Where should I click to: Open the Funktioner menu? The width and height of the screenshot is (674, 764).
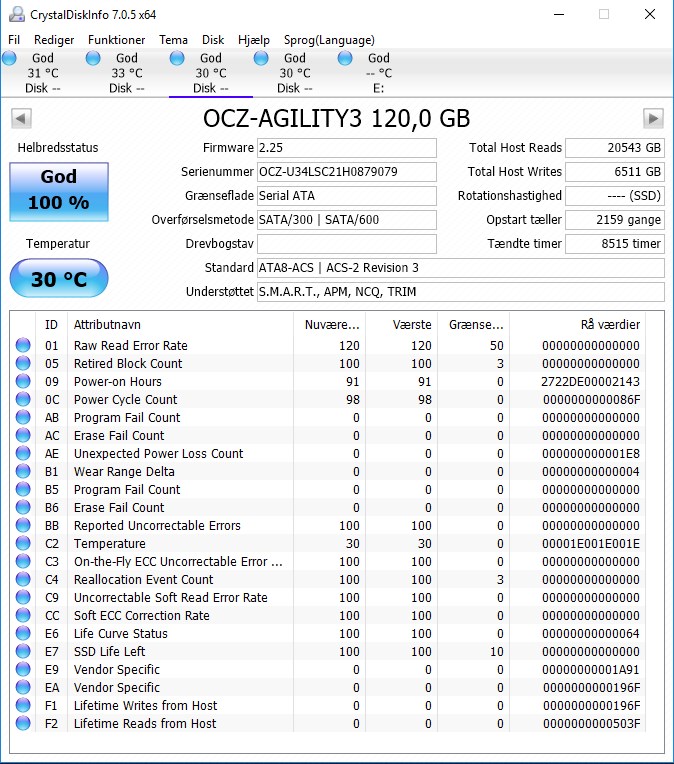coord(116,40)
